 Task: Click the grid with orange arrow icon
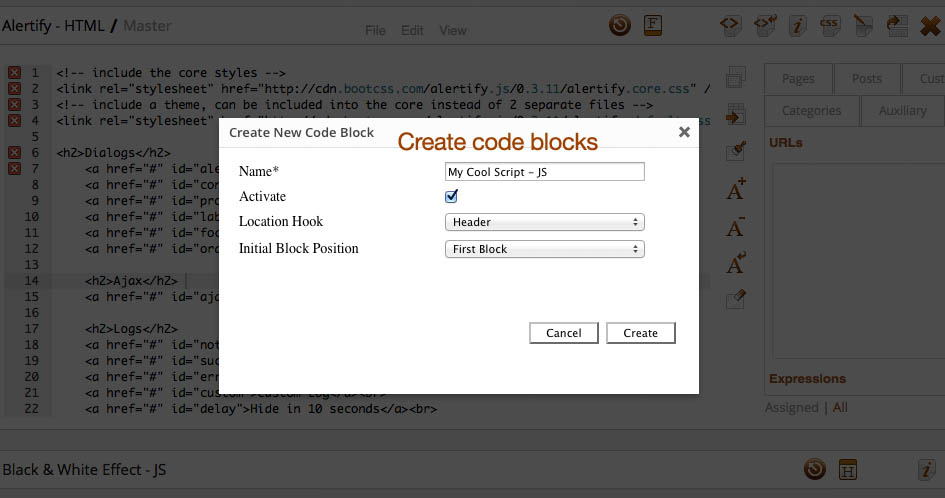(x=736, y=115)
